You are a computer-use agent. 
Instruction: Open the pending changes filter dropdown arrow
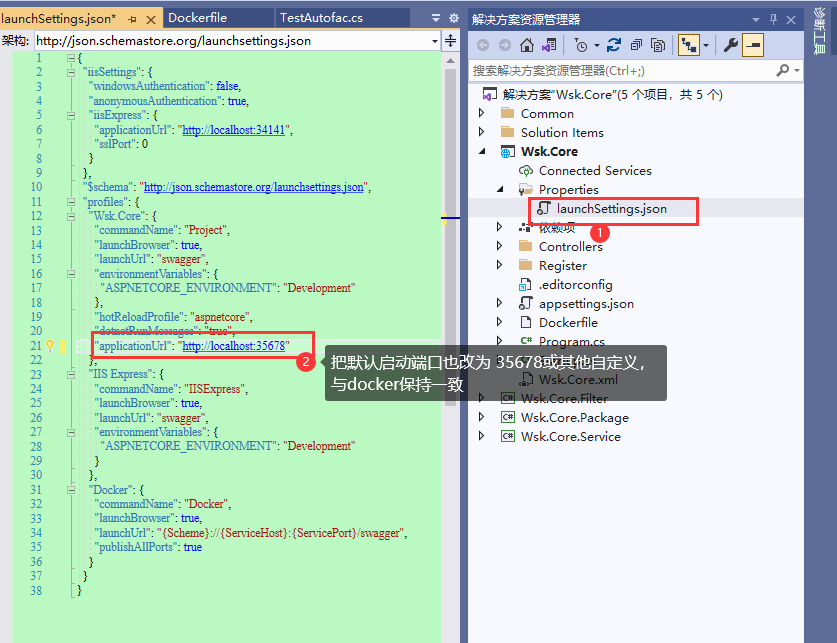(597, 45)
